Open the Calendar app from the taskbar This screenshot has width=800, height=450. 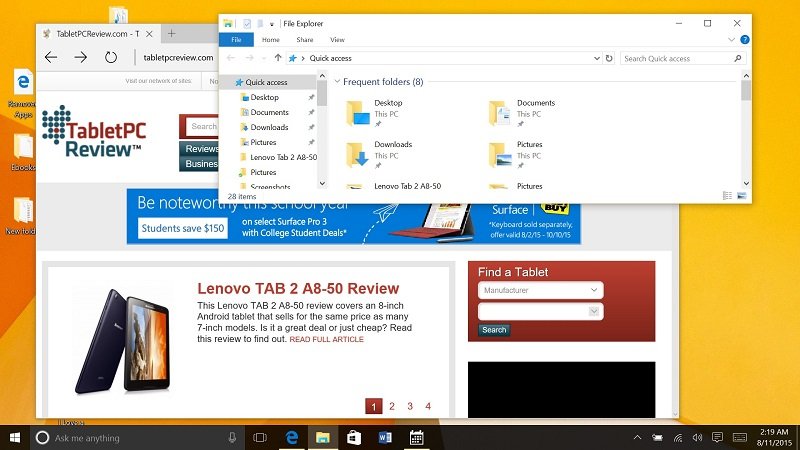(x=416, y=438)
